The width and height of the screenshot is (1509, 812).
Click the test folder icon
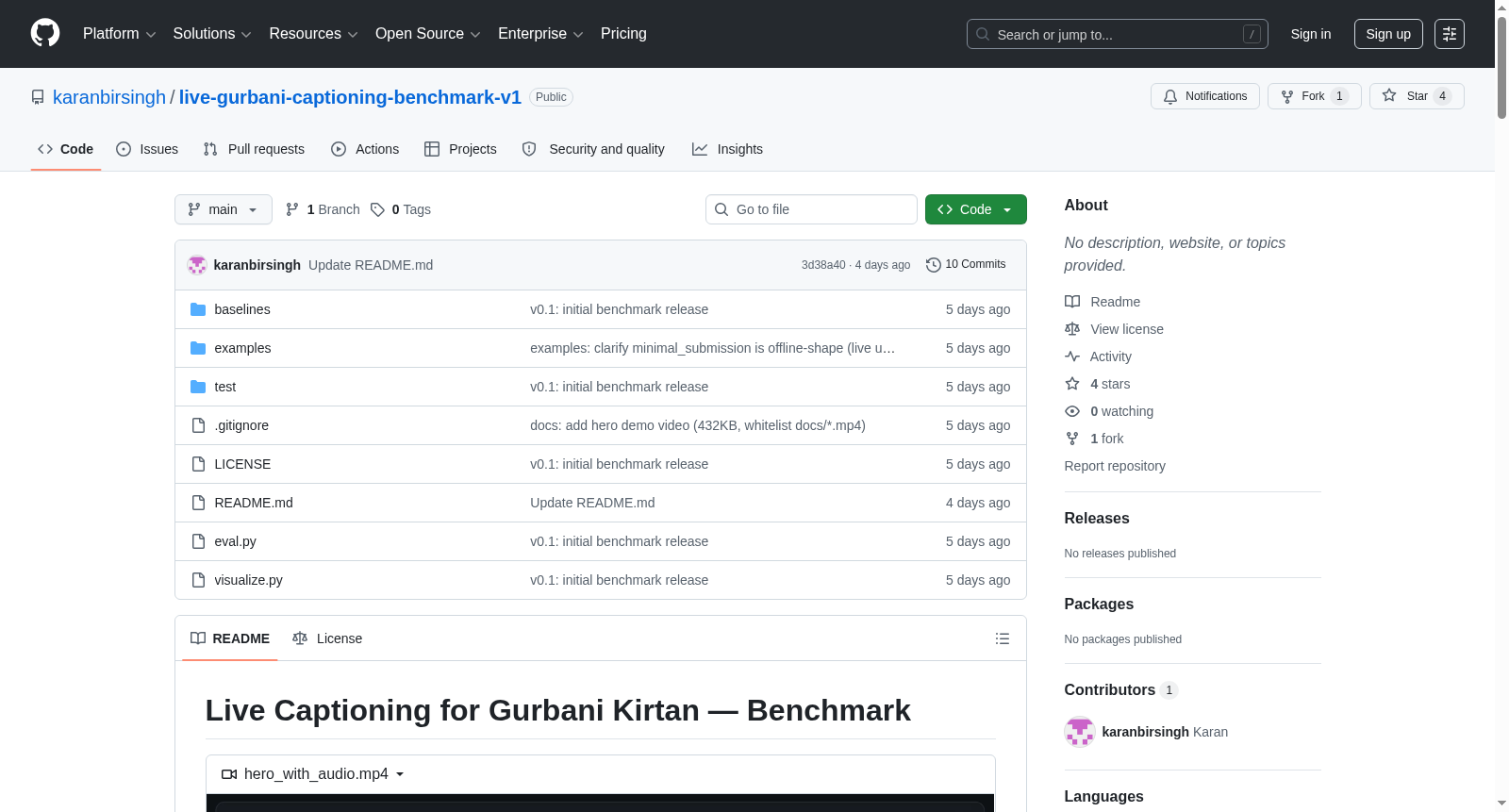point(198,387)
